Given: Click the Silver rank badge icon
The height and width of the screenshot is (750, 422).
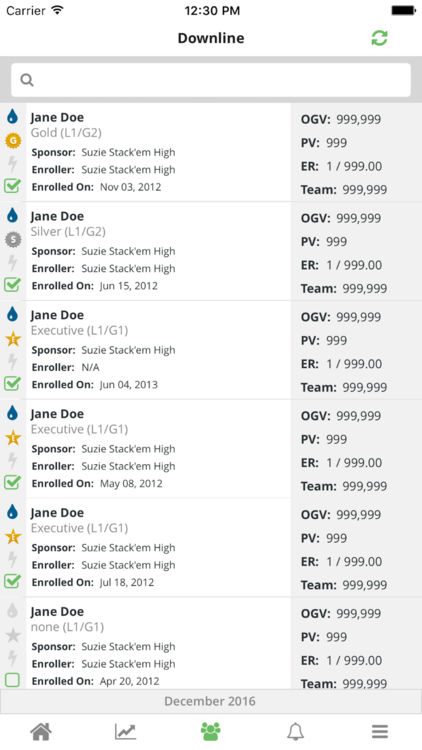Looking at the screenshot, I should (x=13, y=239).
